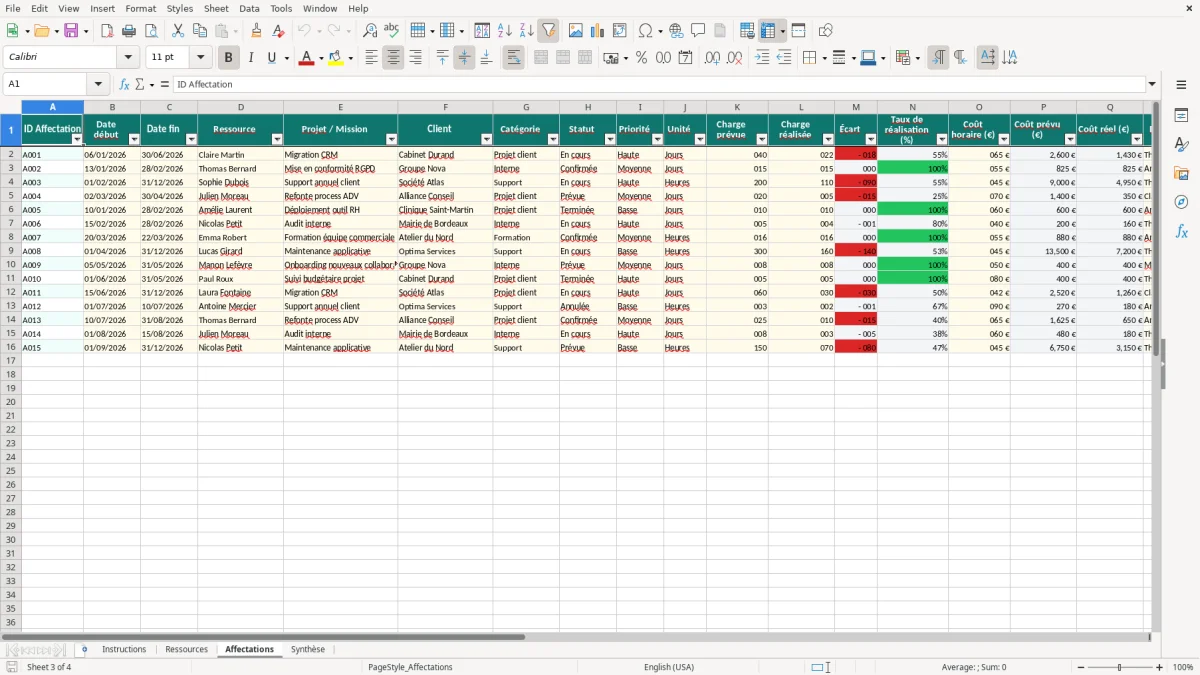This screenshot has height=675, width=1200.
Task: Click the Add Decimal Place icon
Action: pyautogui.click(x=712, y=58)
